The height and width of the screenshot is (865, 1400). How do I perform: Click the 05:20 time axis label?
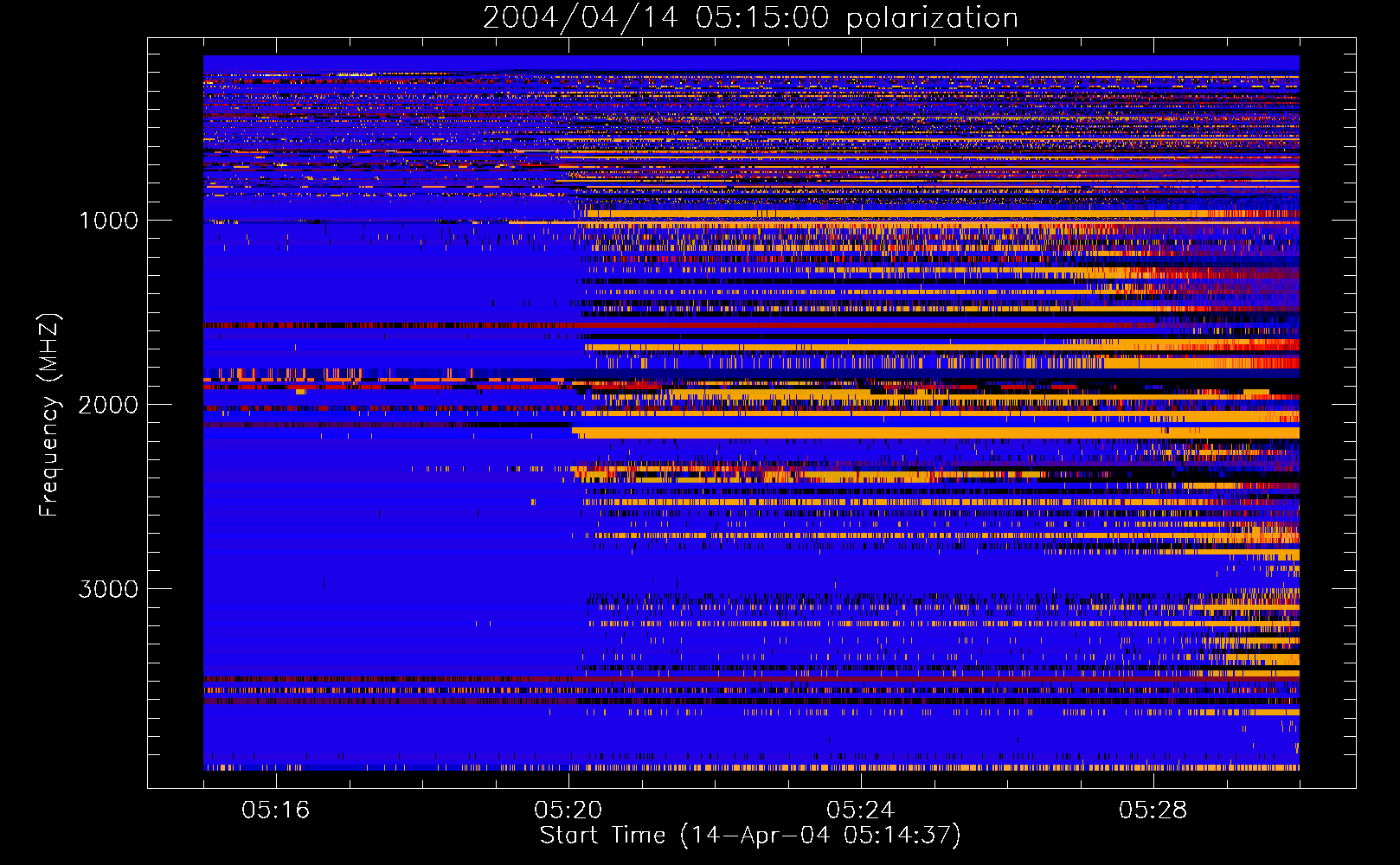click(x=568, y=811)
